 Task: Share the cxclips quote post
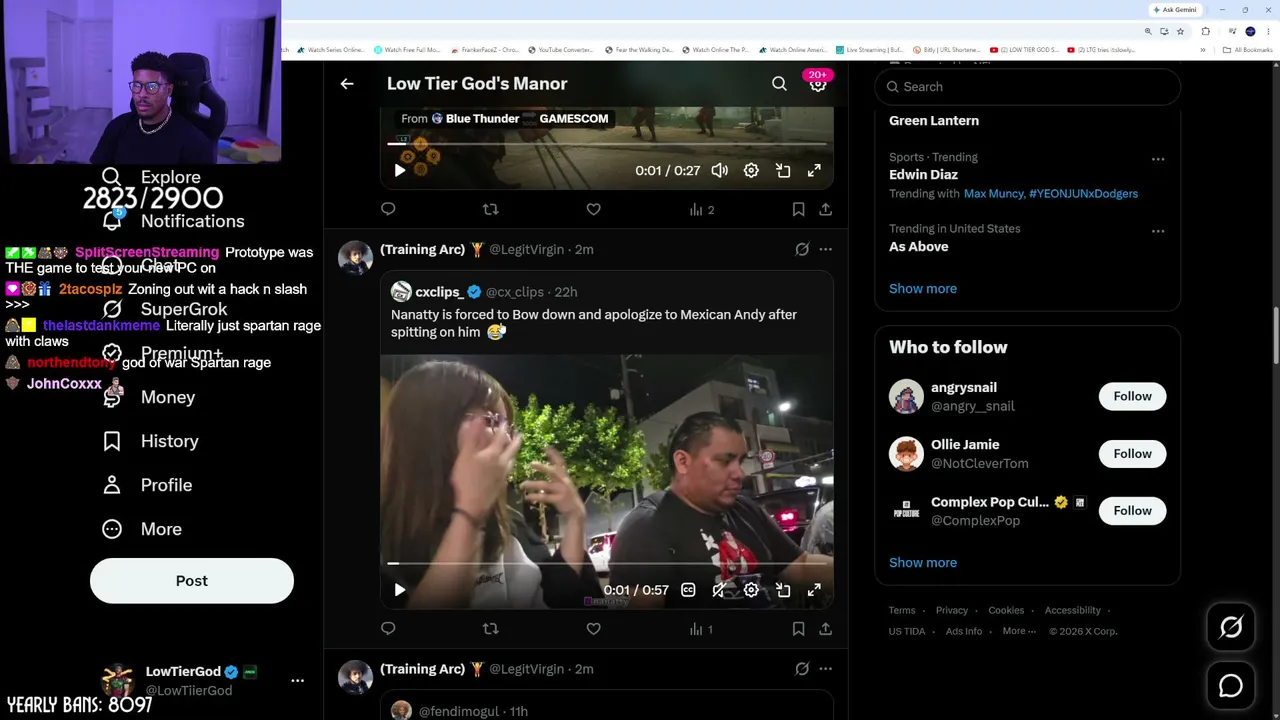point(825,629)
